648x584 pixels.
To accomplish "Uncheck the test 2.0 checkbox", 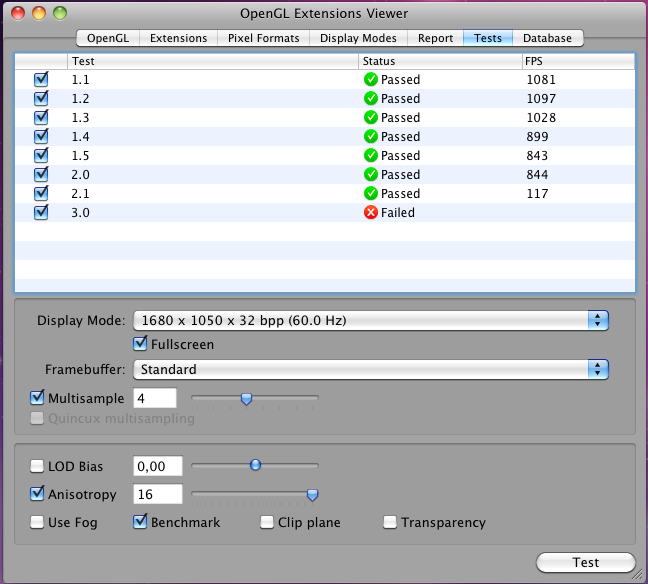I will coord(41,174).
